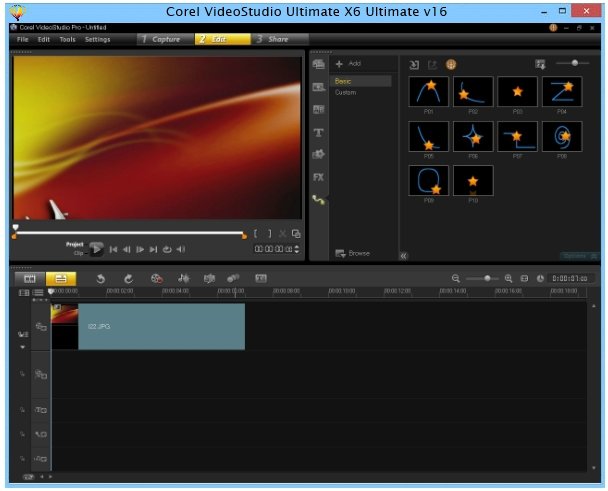Image resolution: width=608 pixels, height=491 pixels.
Task: Select the P04 Z-shaped path thumbnail
Action: click(562, 92)
